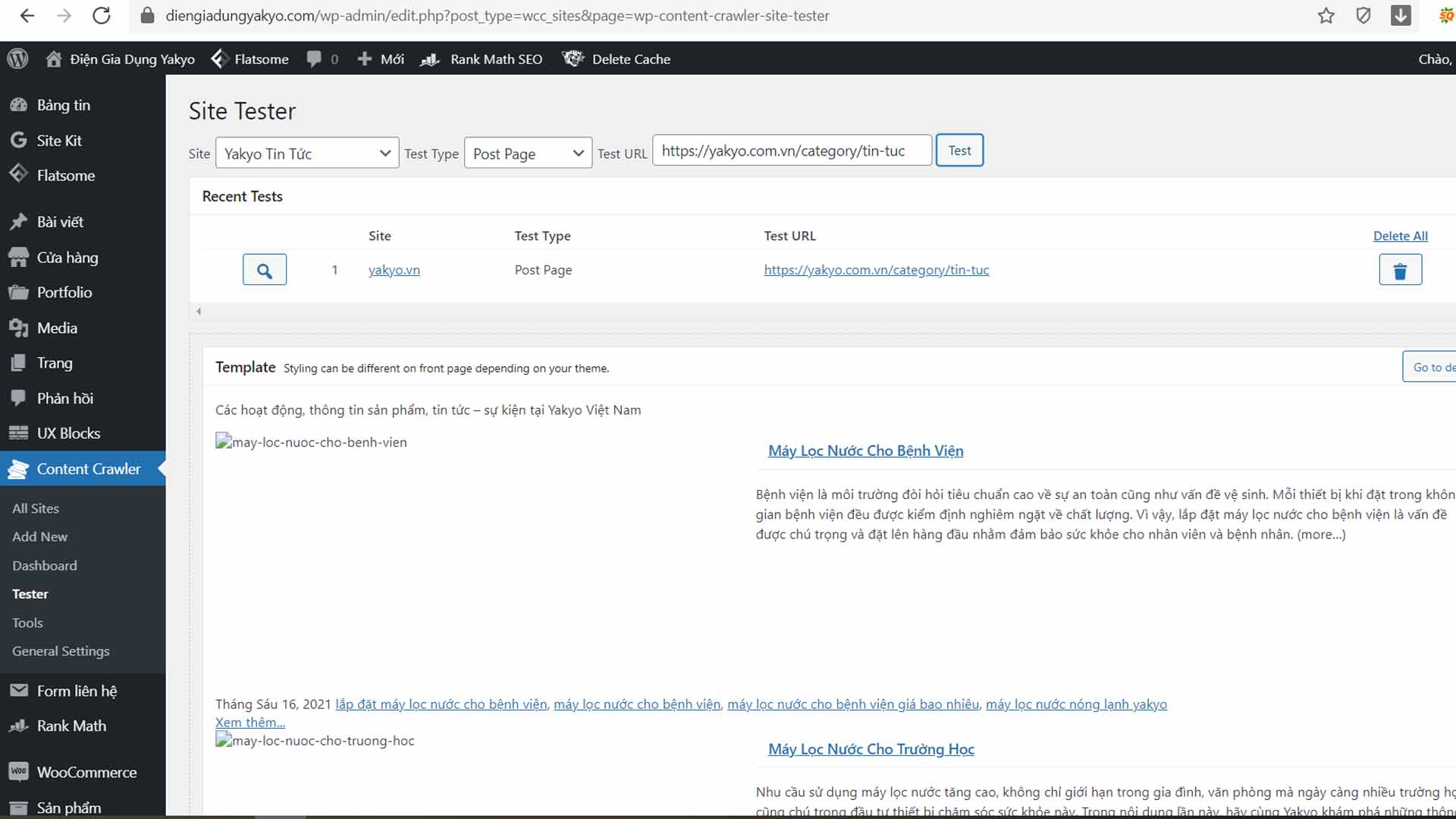Go to Add New submenu
Viewport: 1456px width, 819px height.
click(40, 537)
